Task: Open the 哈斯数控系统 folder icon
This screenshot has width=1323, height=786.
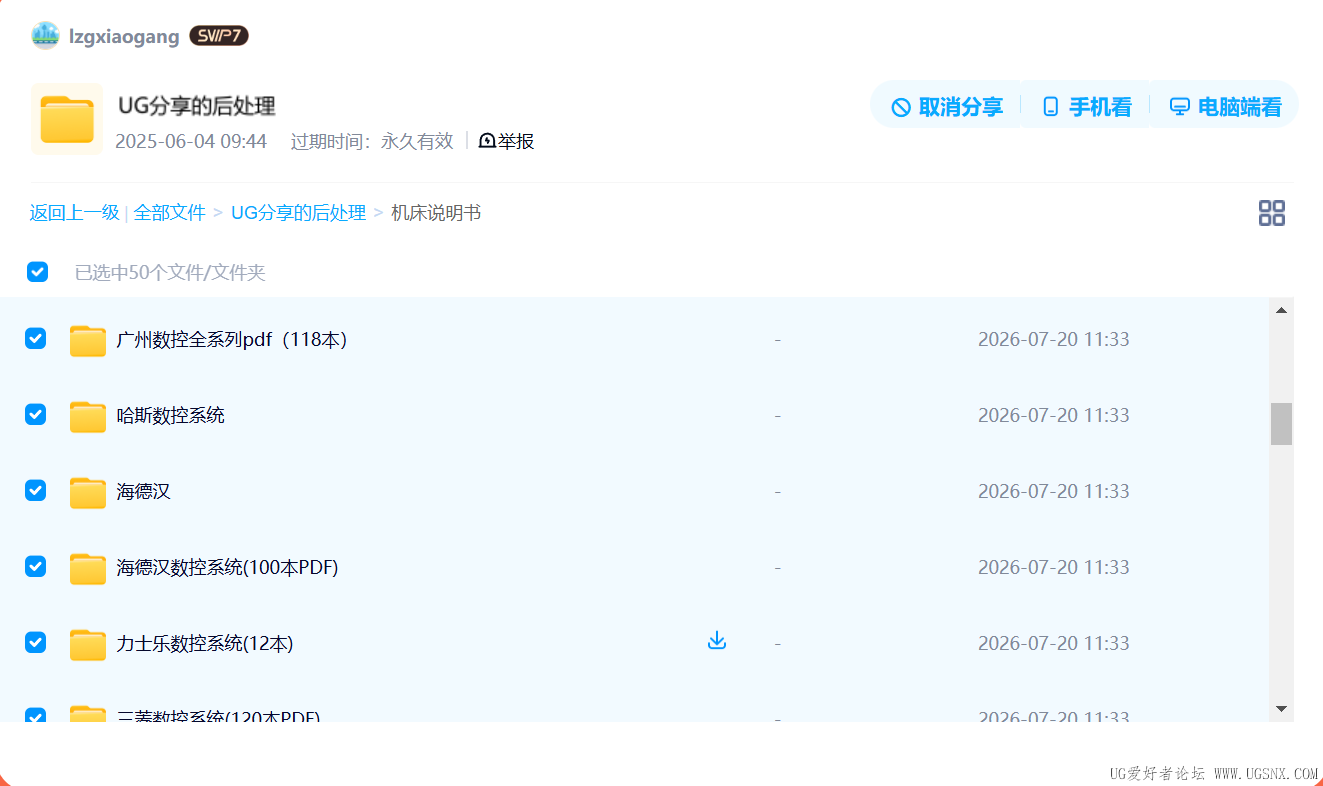Action: 88,416
